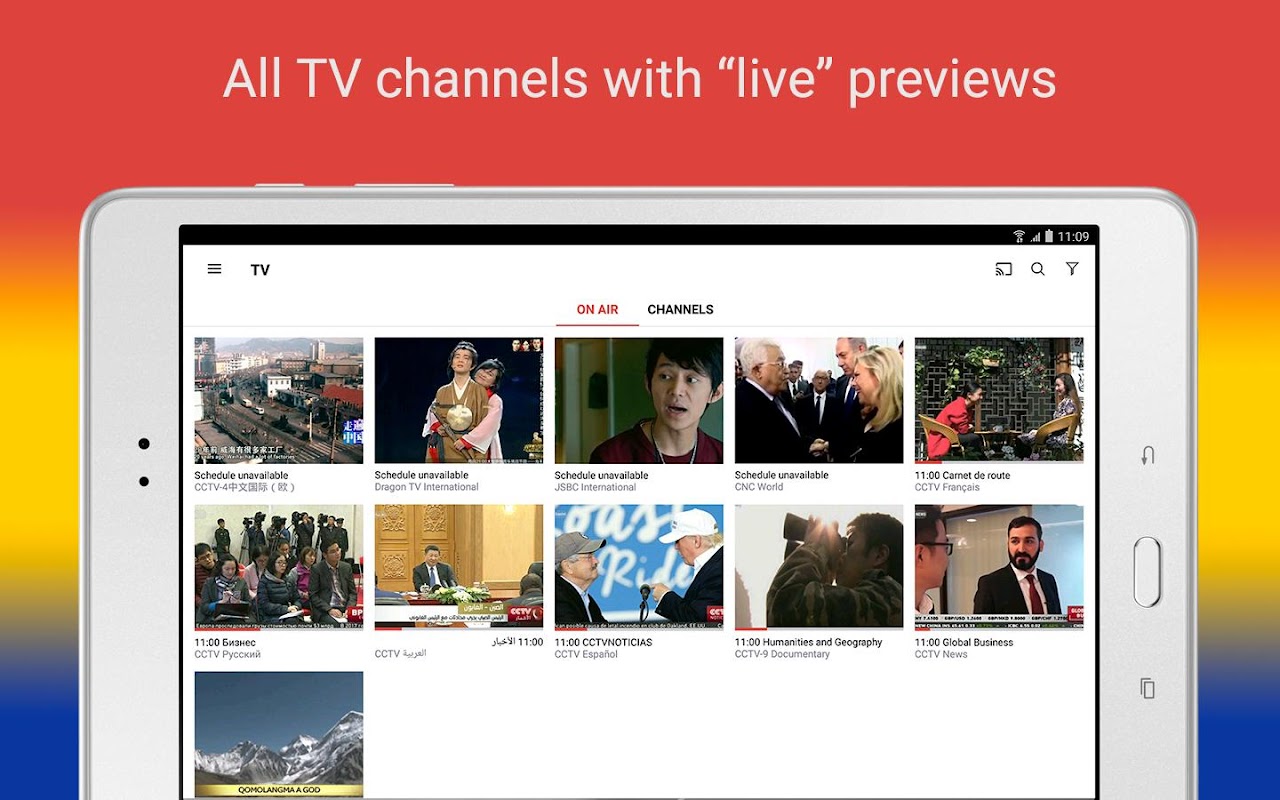Tap "Schedule unavailable" above CNC World
This screenshot has width=1280, height=800.
781,476
